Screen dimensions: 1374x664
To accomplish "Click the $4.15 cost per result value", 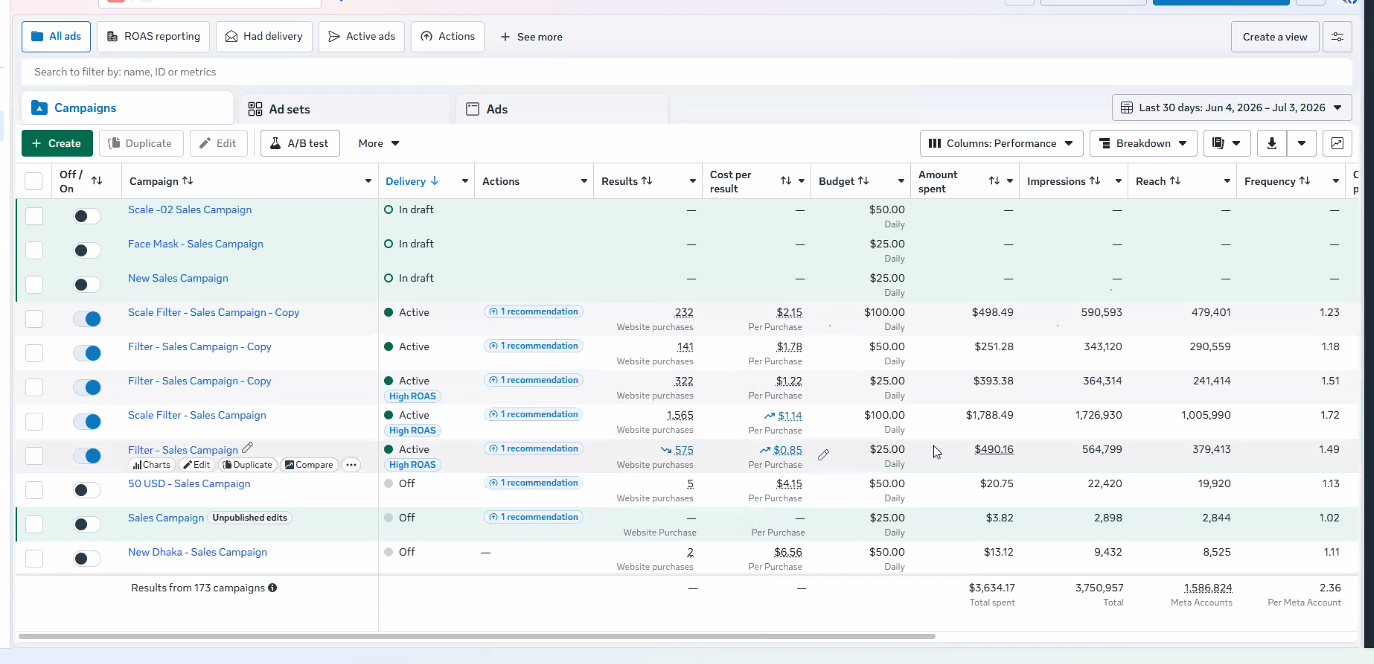I will click(789, 484).
